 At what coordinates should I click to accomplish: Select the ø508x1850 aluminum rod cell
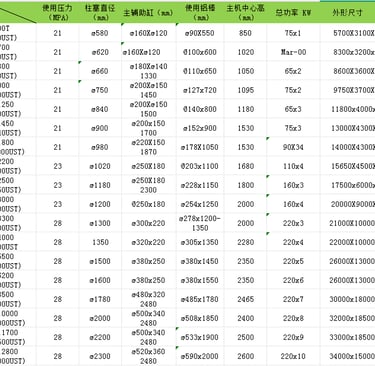(x=200, y=318)
